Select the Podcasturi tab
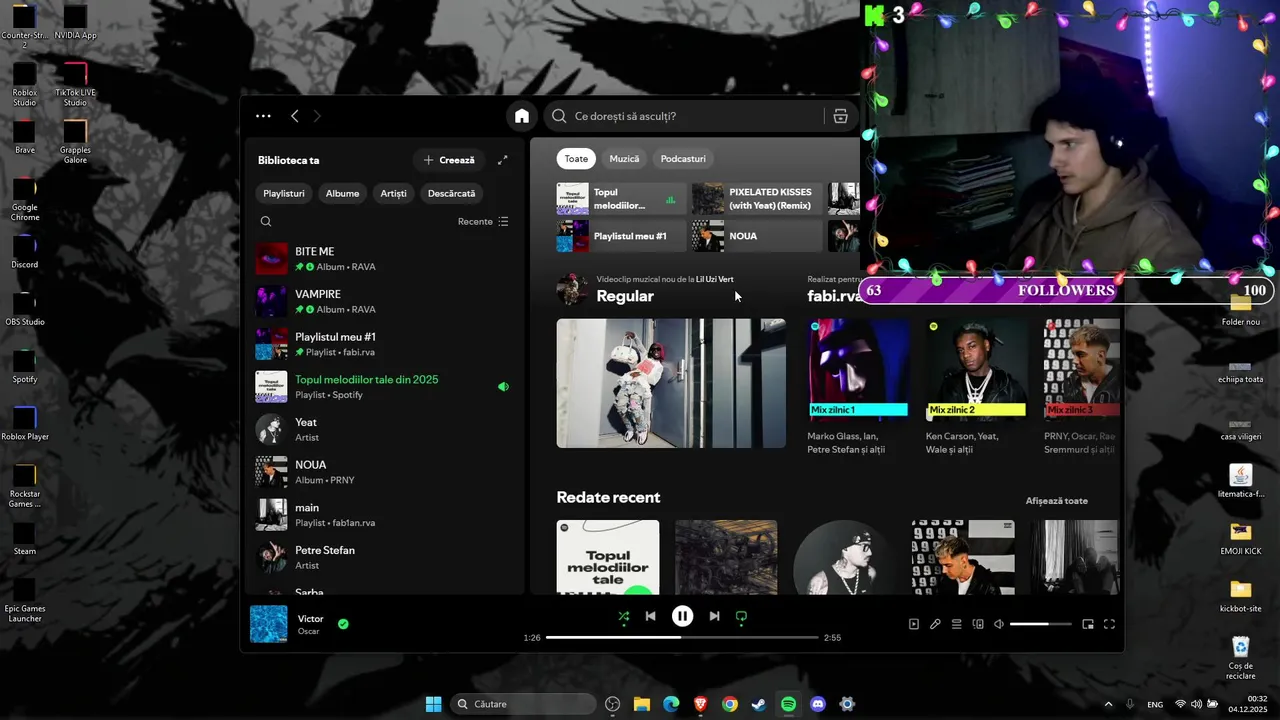The image size is (1280, 720). [x=683, y=159]
